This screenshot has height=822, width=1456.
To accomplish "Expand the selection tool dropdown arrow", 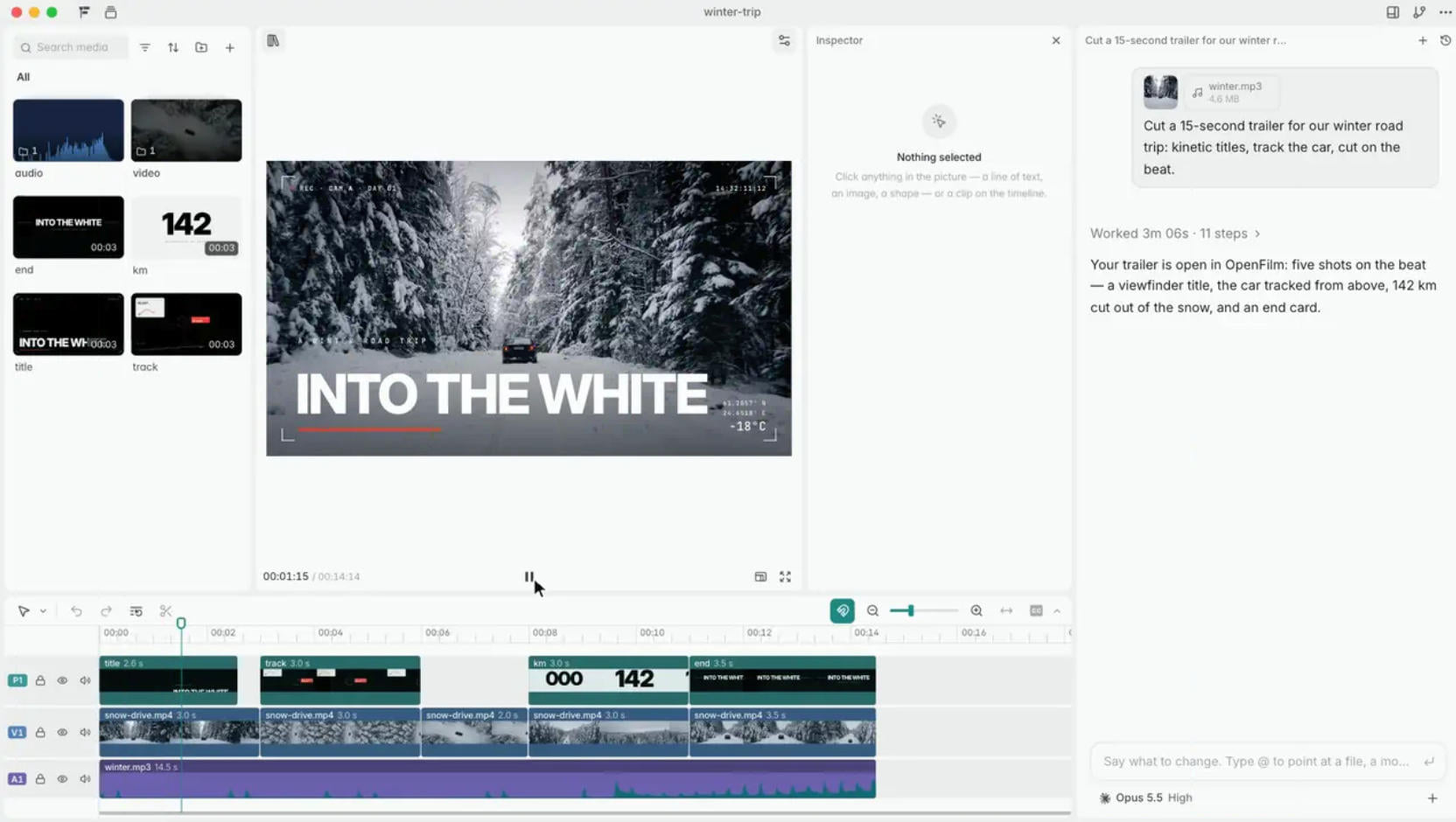I will 43,611.
